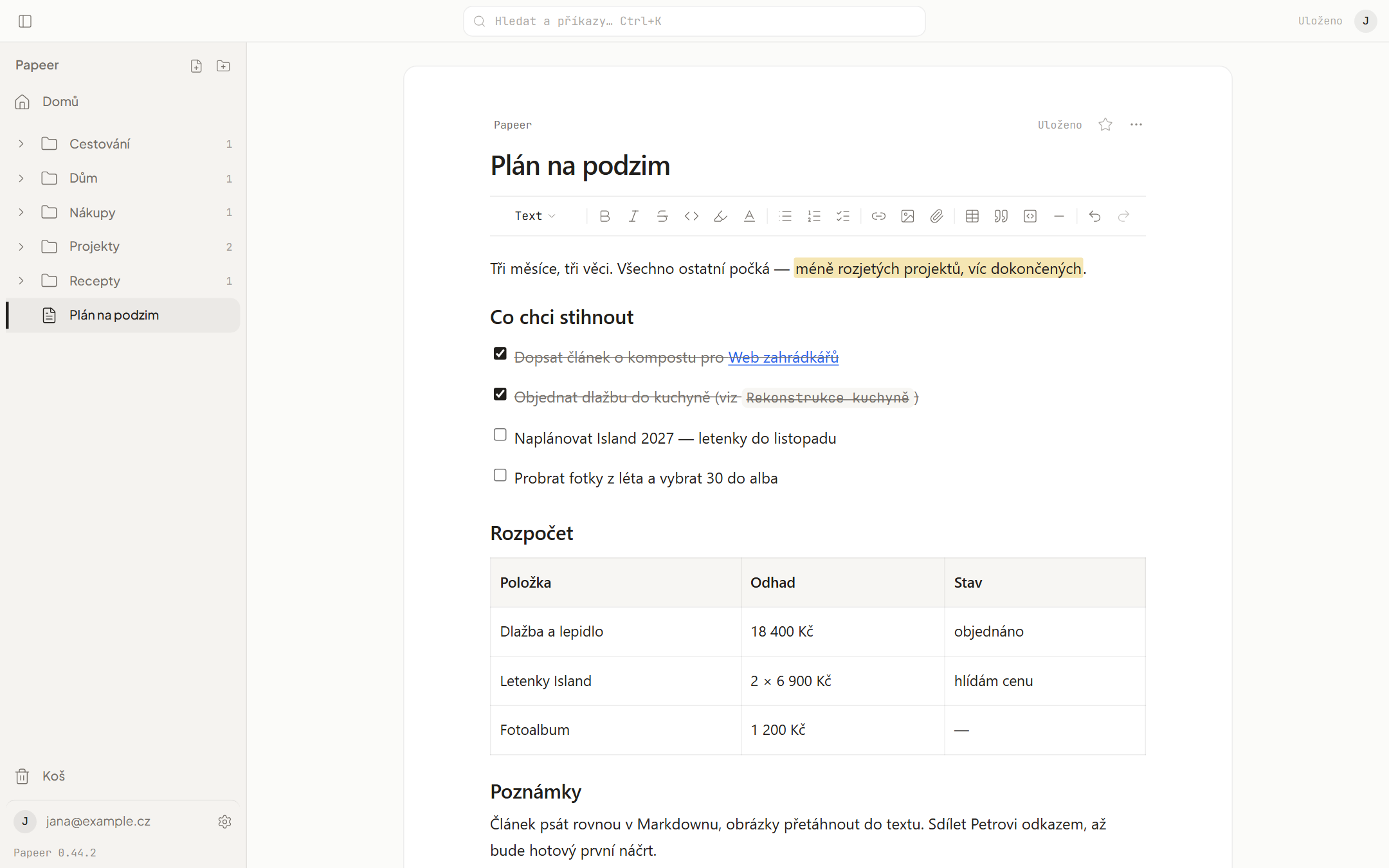This screenshot has height=868, width=1389.
Task: Insert a numbered list
Action: click(814, 216)
